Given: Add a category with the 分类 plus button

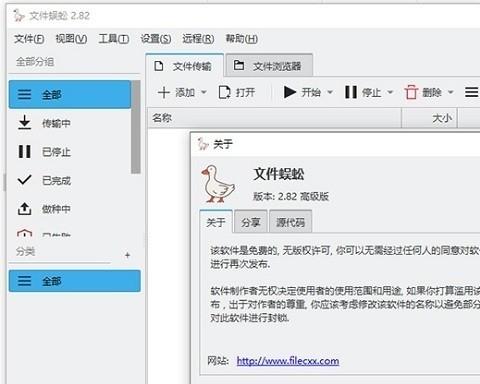Looking at the screenshot, I should 127,255.
